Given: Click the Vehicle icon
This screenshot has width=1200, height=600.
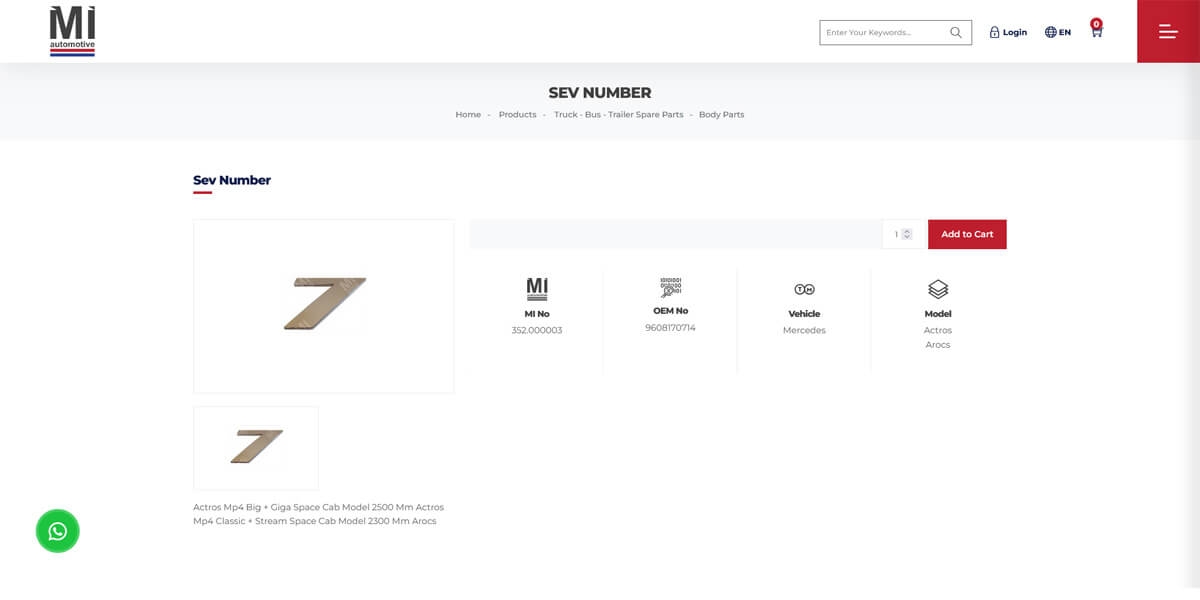Looking at the screenshot, I should tap(804, 289).
